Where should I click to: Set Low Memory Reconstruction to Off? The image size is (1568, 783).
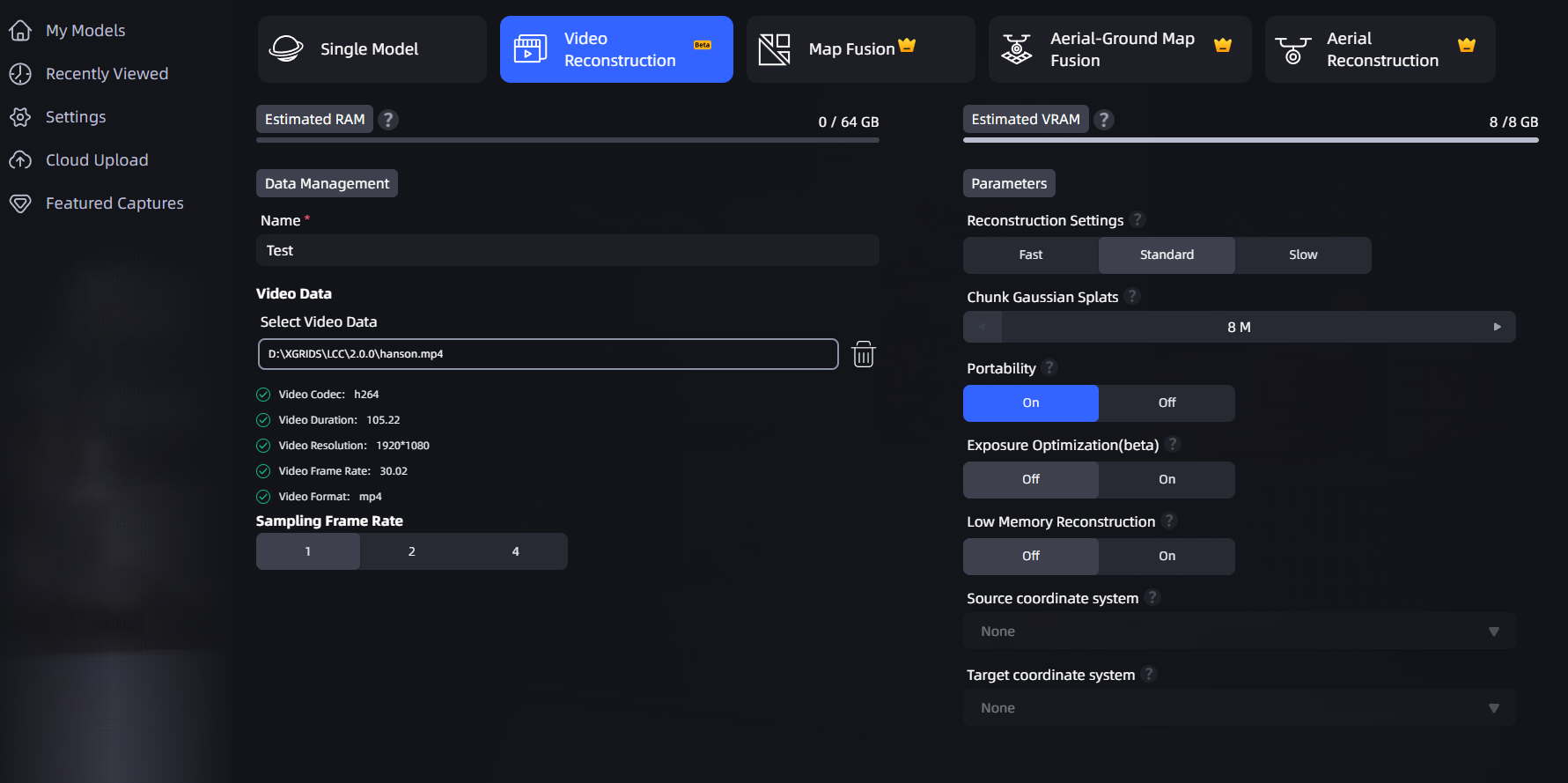point(1031,557)
